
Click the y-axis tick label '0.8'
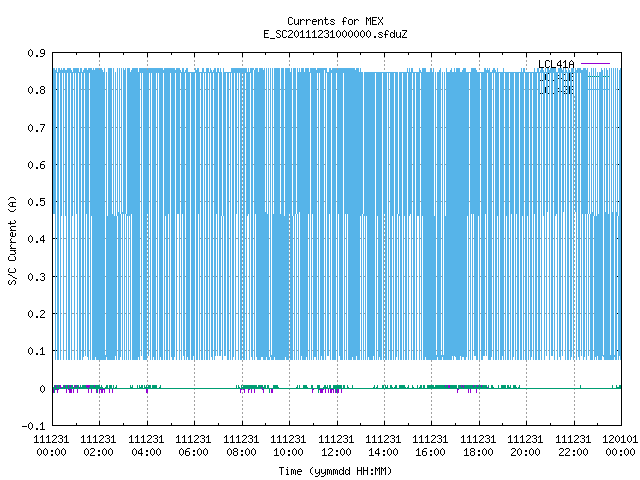click(x=36, y=90)
